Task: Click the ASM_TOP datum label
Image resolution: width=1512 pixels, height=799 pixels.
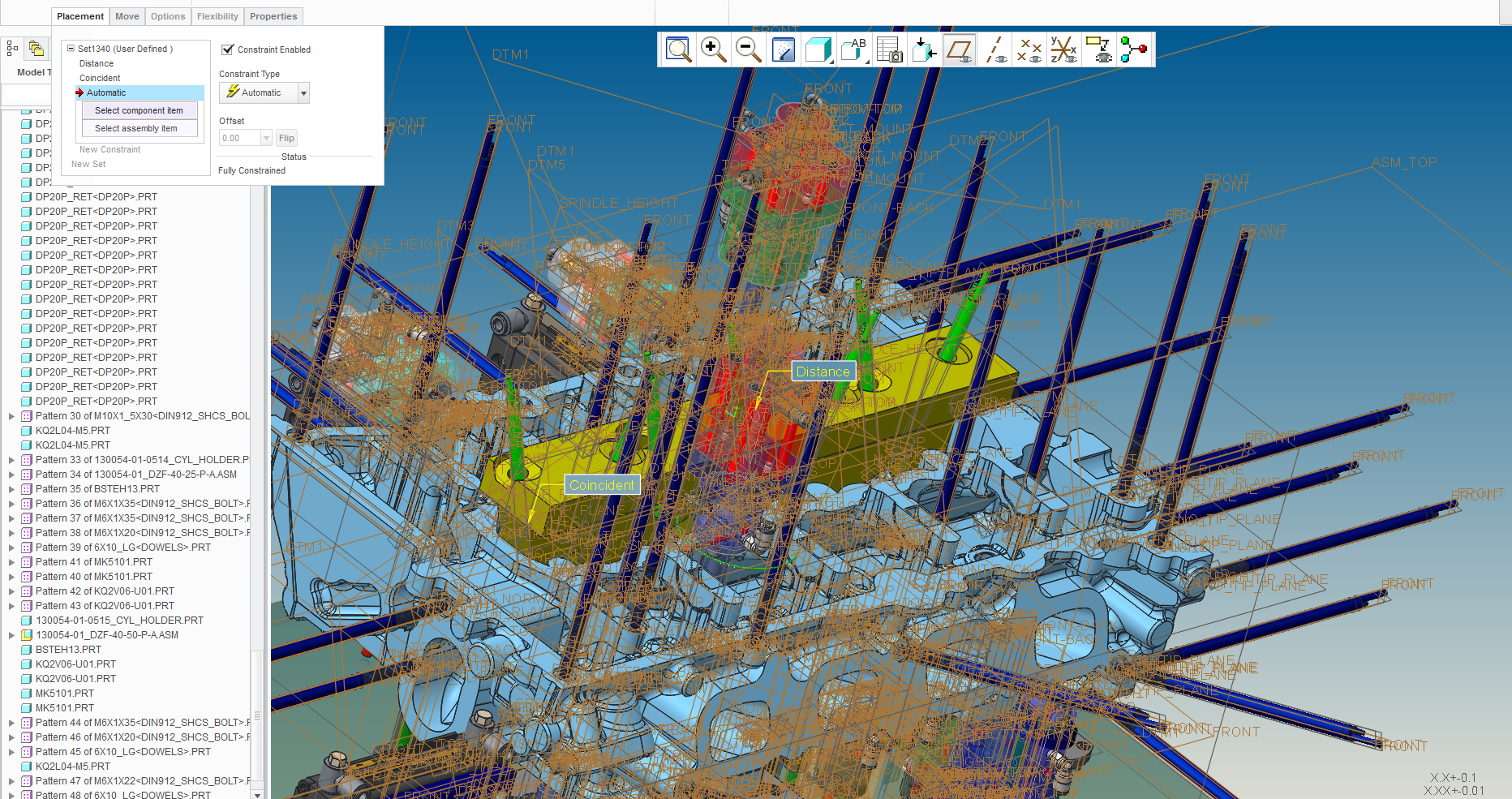Action: click(x=1404, y=162)
